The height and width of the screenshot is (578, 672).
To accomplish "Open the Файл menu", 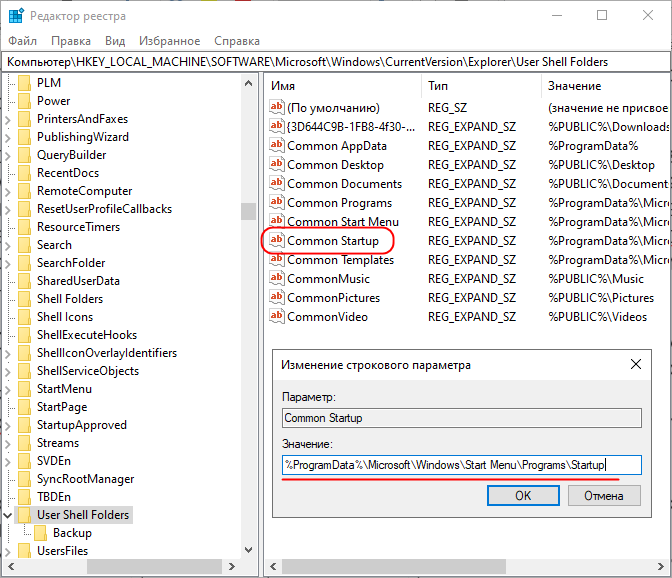I will coord(23,41).
